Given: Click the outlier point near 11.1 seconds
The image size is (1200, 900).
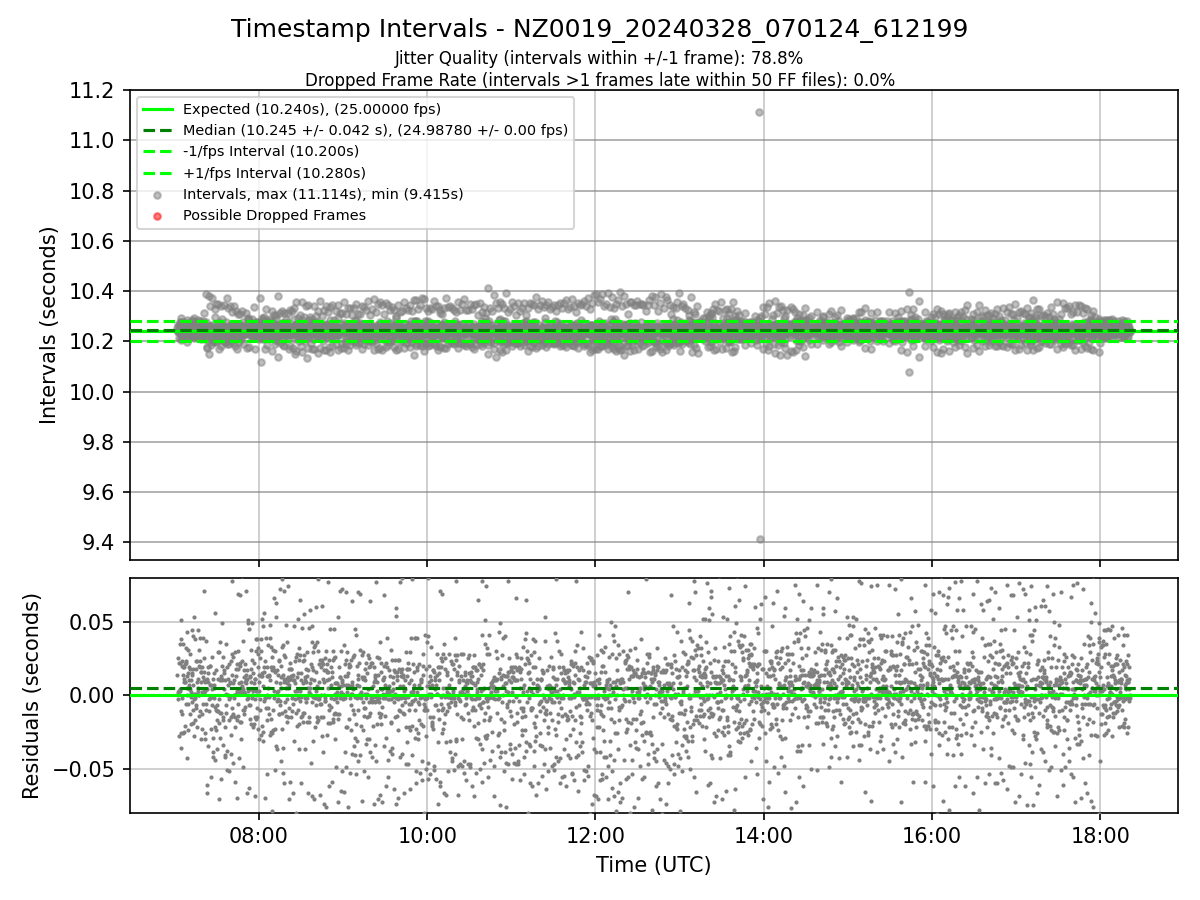Looking at the screenshot, I should [759, 112].
